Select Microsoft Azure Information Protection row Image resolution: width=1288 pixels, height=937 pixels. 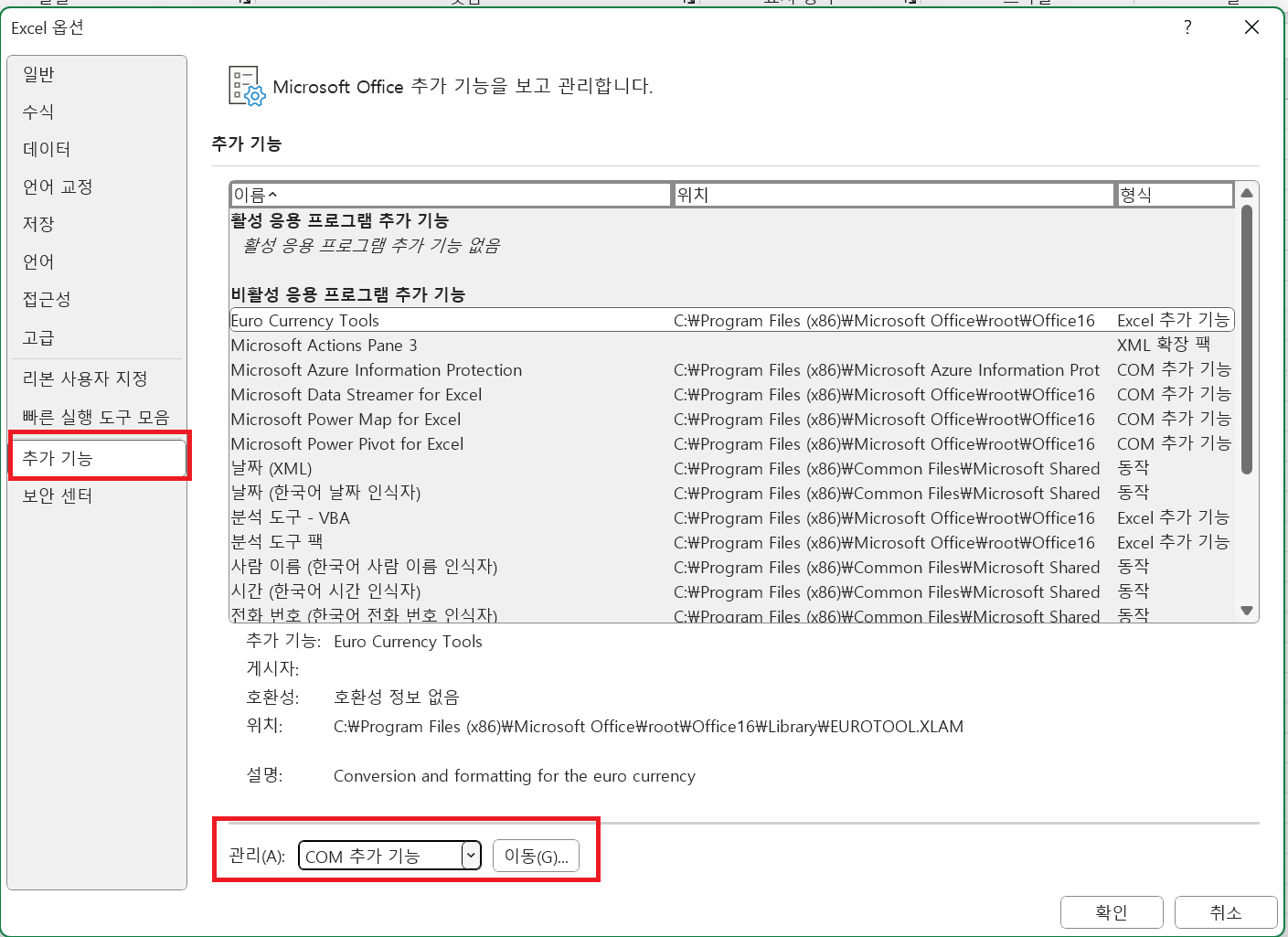pos(731,370)
